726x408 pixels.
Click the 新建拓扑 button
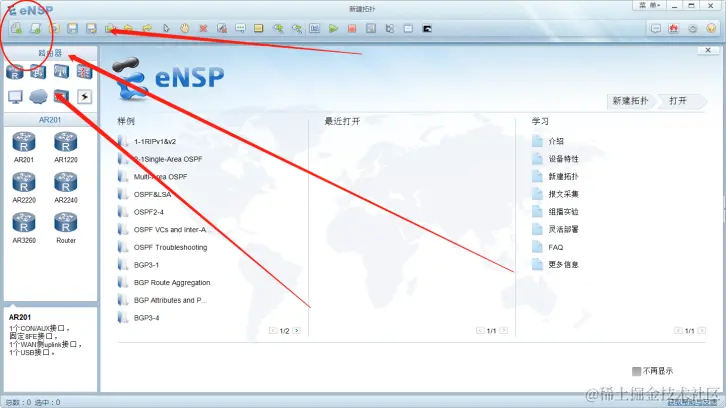[630, 101]
